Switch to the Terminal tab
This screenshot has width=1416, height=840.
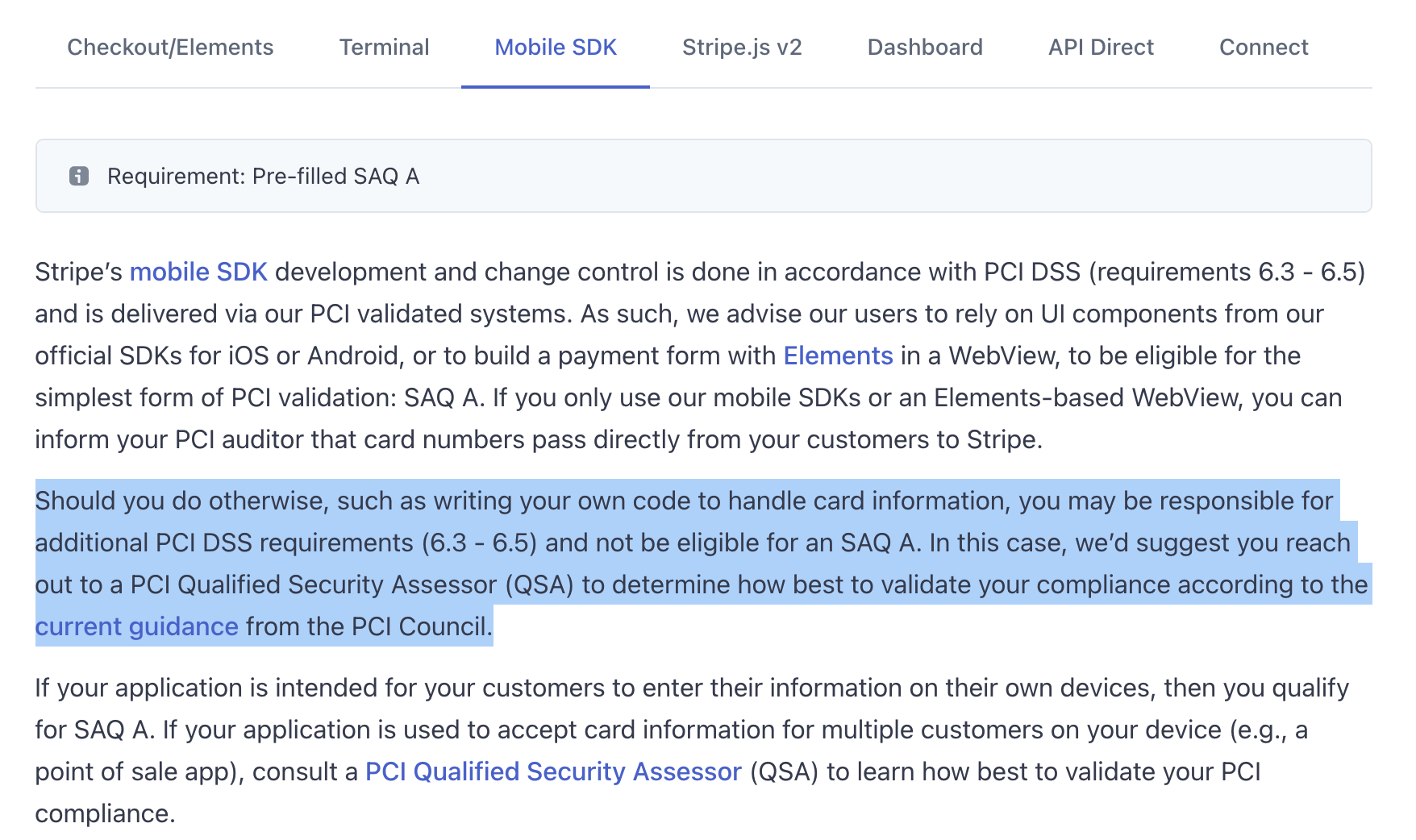(385, 47)
